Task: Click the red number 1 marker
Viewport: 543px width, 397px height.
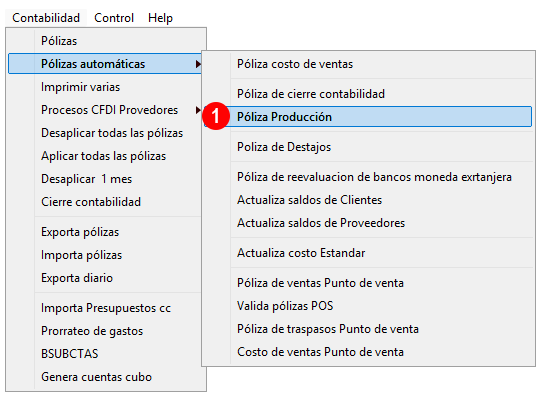Action: click(216, 116)
